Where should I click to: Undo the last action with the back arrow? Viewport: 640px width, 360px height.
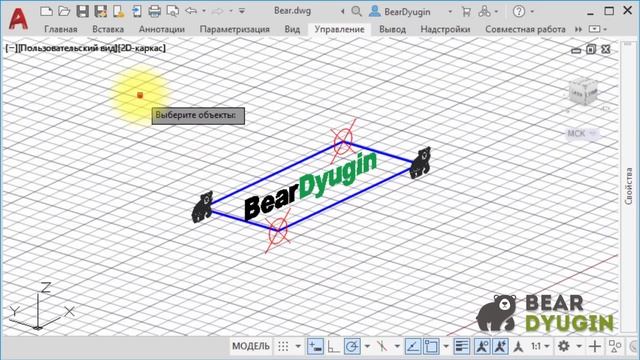pos(191,11)
